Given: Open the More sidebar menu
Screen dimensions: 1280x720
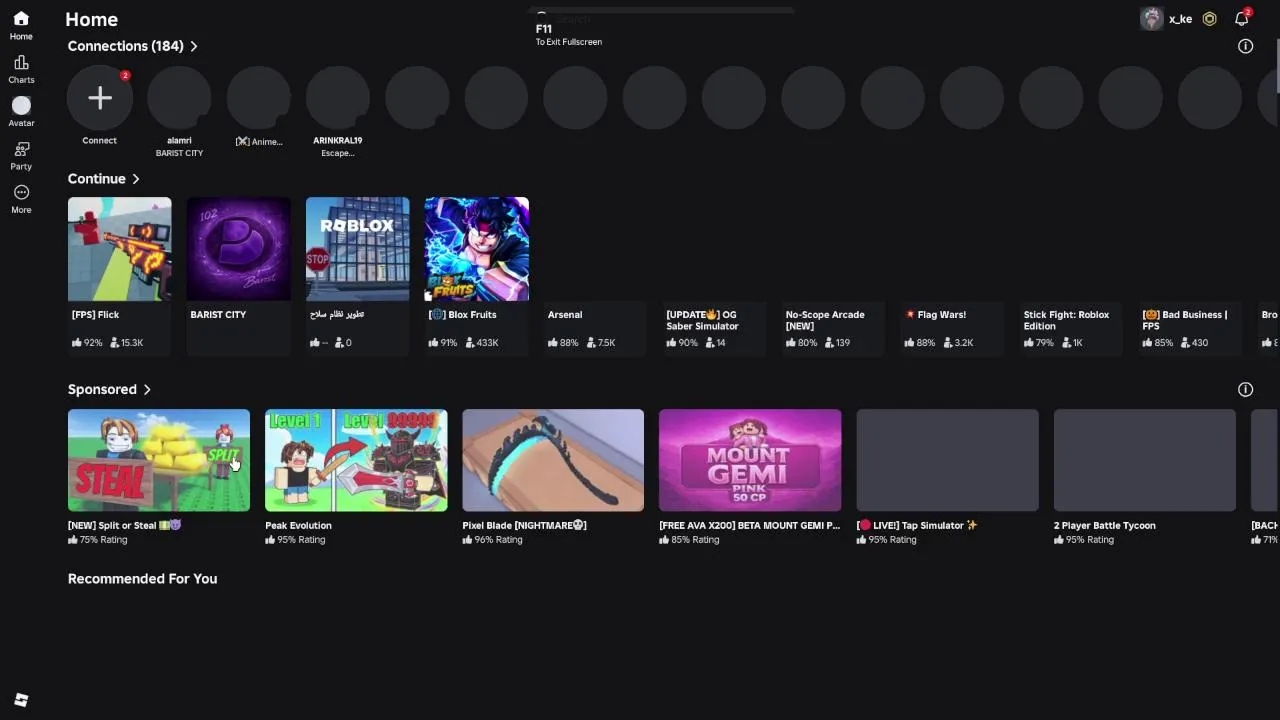Looking at the screenshot, I should coord(21,192).
